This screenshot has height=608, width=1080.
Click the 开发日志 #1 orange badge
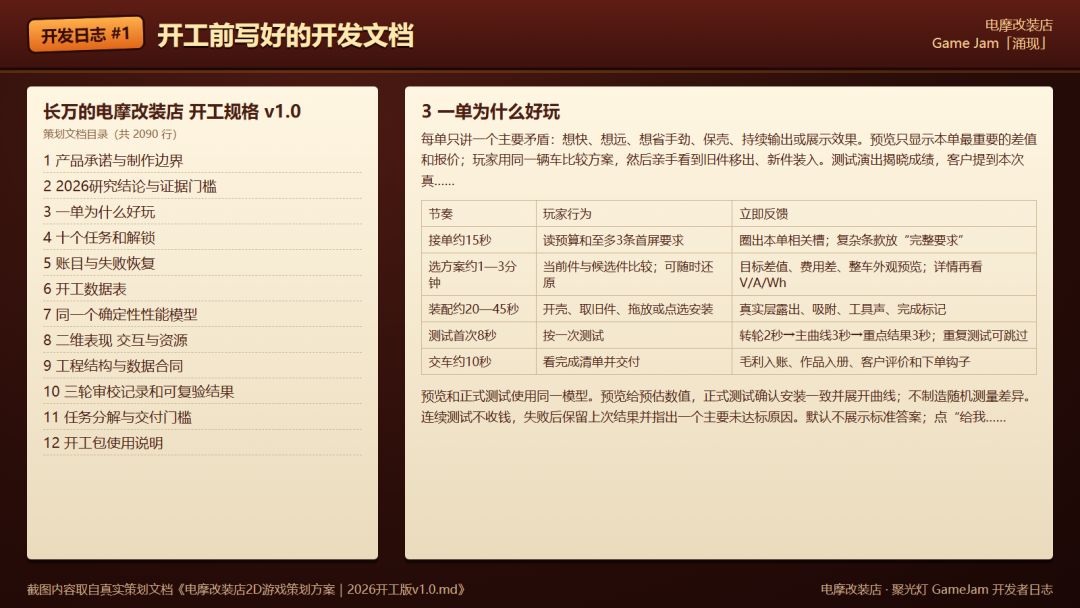[85, 34]
